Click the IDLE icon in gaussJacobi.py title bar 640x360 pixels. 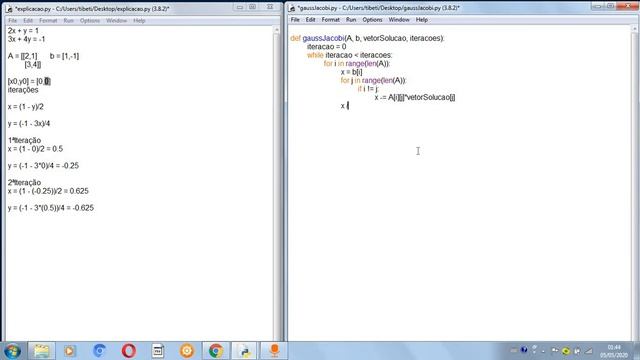tap(292, 8)
